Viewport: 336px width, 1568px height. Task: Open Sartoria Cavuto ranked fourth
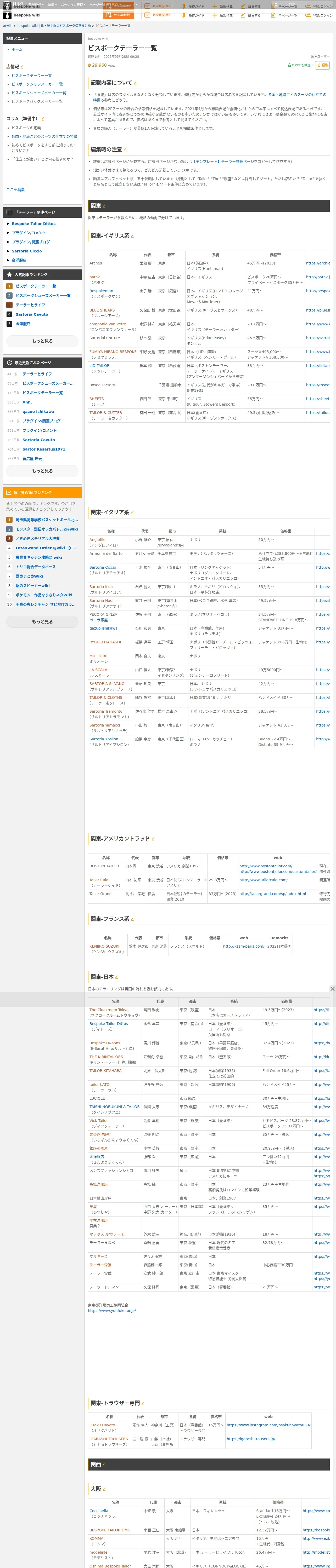(x=32, y=314)
